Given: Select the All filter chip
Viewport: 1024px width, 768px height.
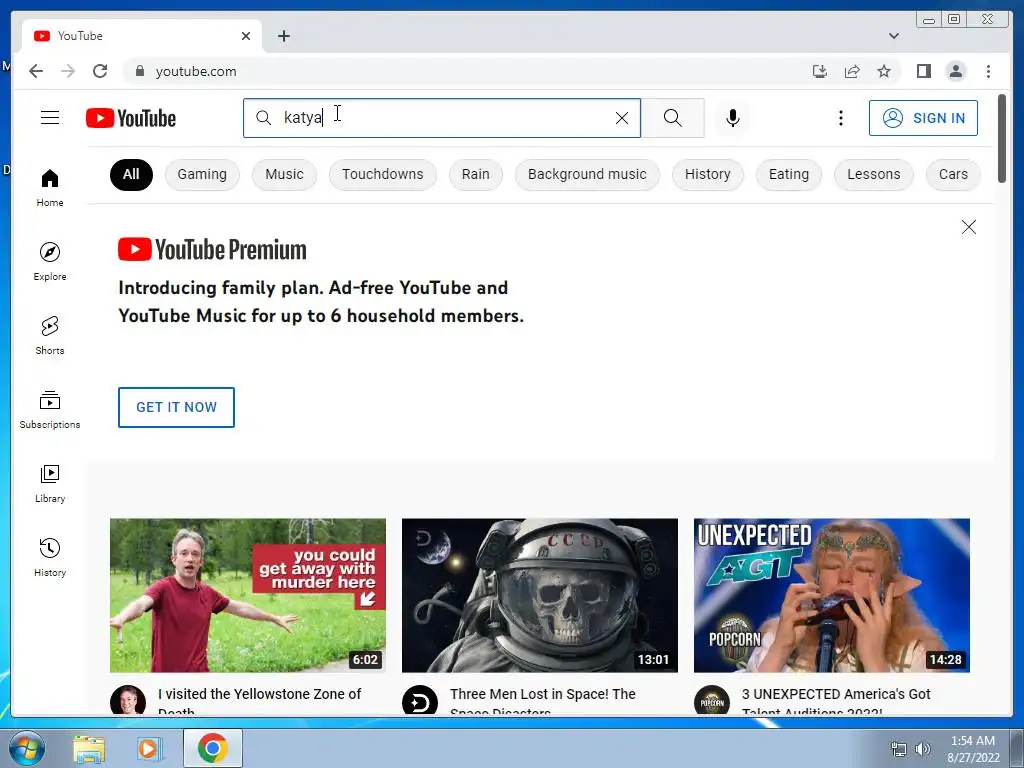Looking at the screenshot, I should click(131, 174).
